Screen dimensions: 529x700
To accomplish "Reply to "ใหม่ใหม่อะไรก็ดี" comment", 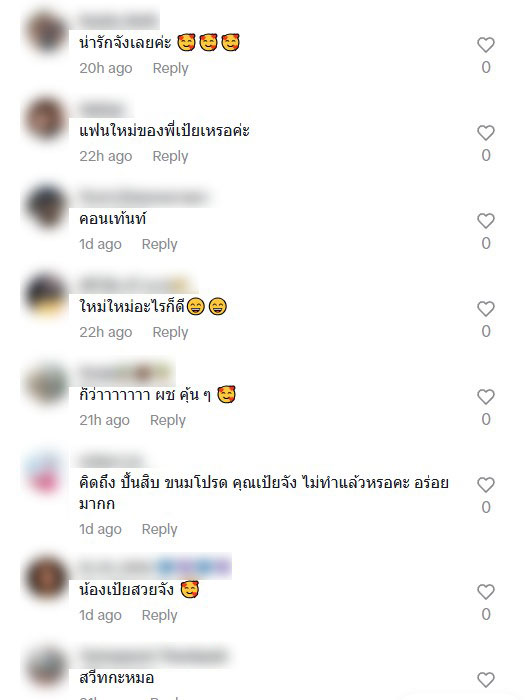I will [x=170, y=332].
